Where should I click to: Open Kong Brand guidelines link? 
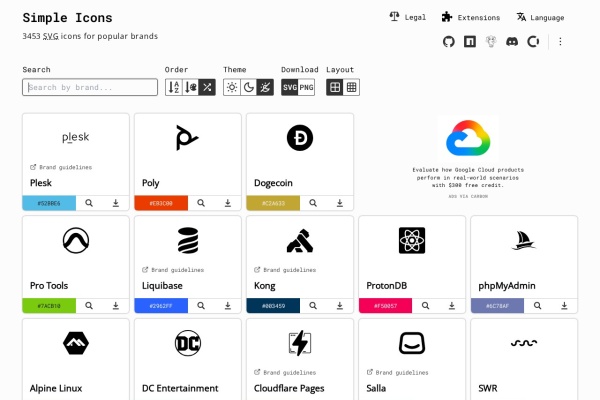pos(285,270)
